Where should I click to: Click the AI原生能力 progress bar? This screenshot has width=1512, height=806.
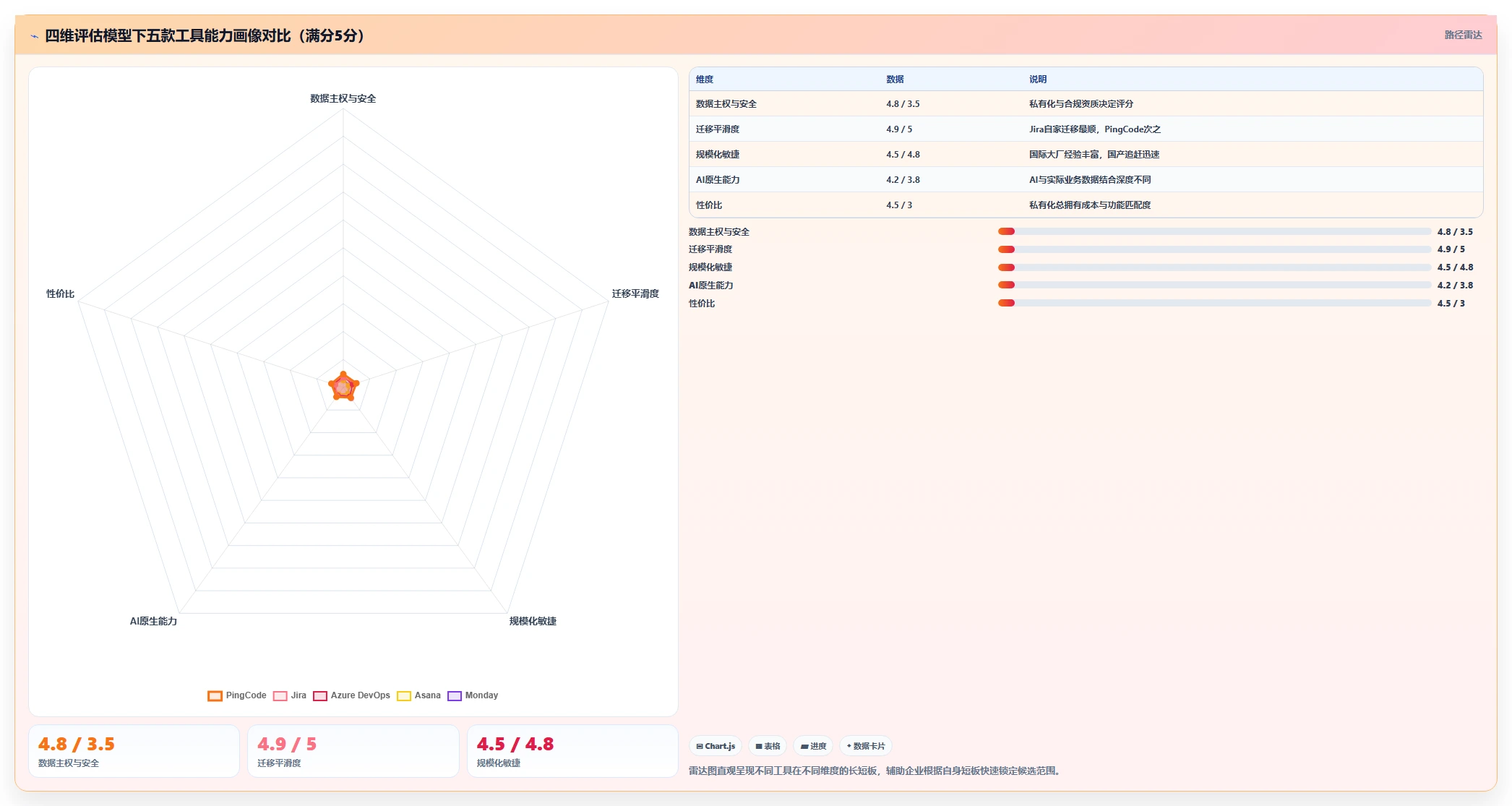tap(1214, 285)
